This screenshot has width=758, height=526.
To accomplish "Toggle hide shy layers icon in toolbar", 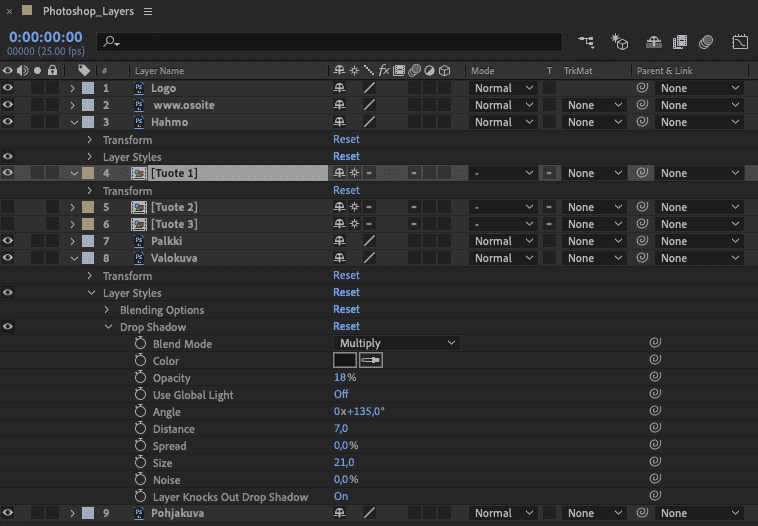I will click(x=654, y=42).
